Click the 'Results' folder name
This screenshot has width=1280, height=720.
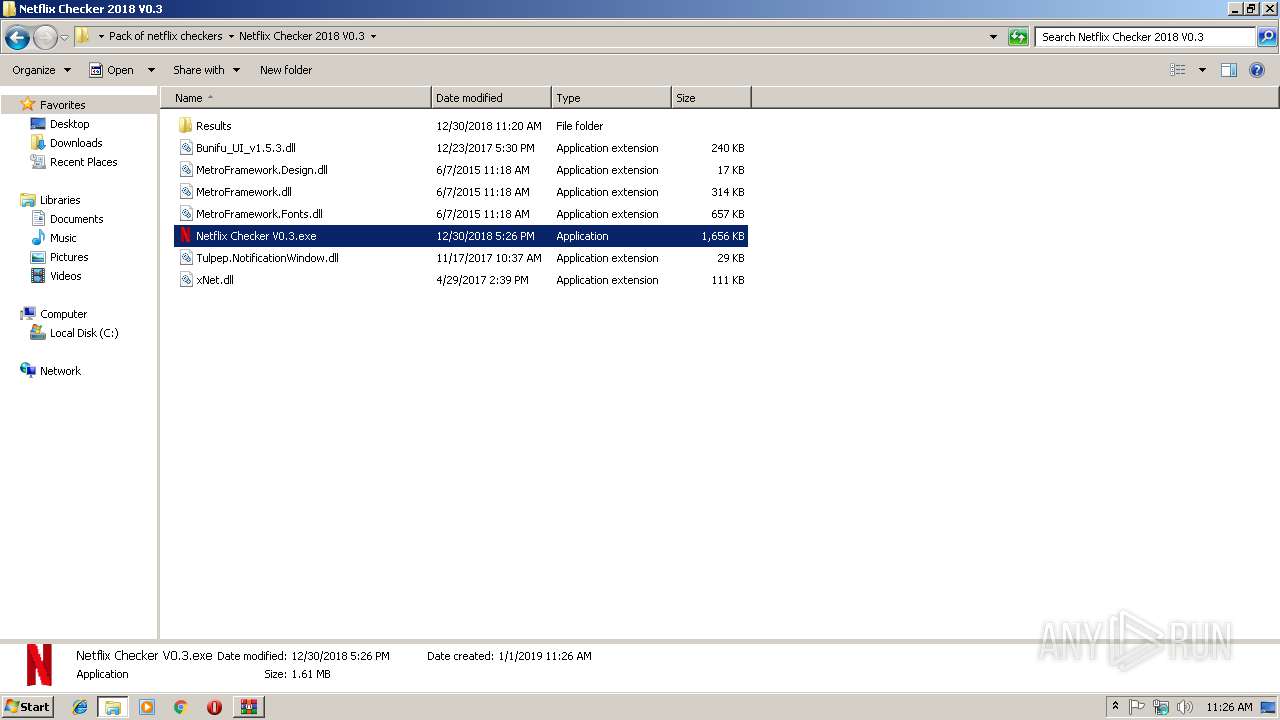click(x=213, y=126)
